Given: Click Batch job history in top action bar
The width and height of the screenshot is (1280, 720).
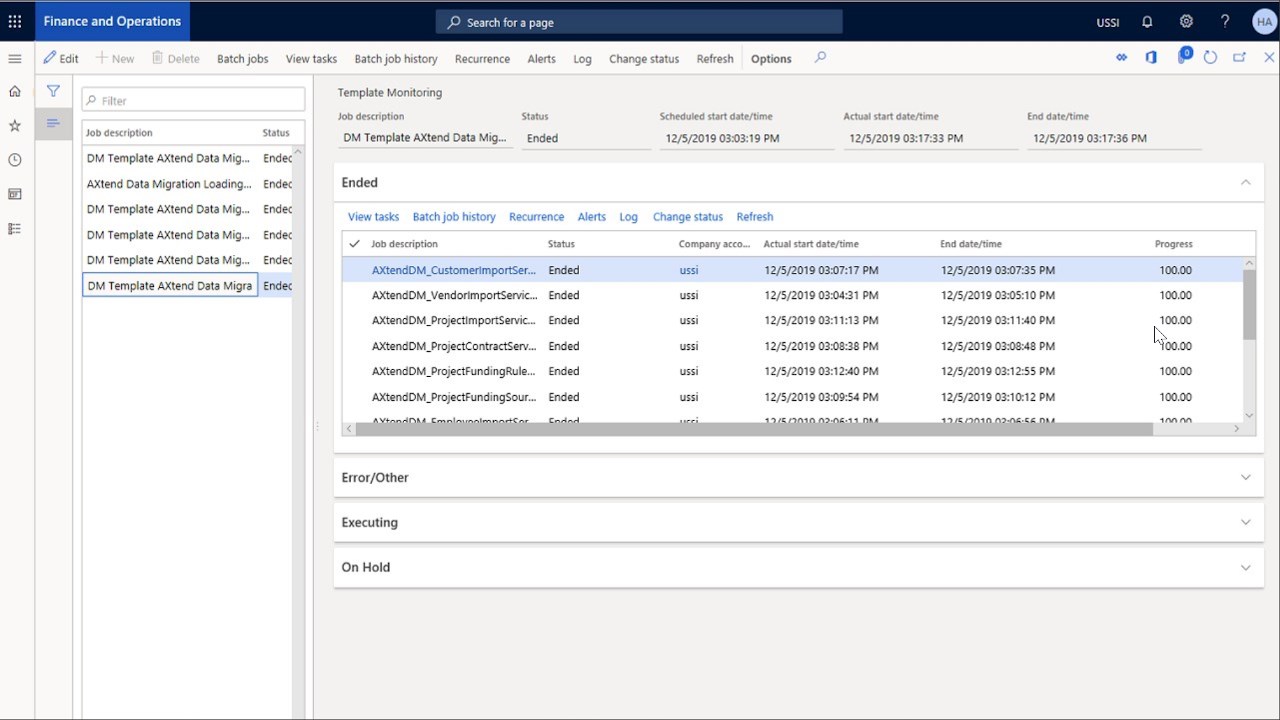Looking at the screenshot, I should point(396,59).
